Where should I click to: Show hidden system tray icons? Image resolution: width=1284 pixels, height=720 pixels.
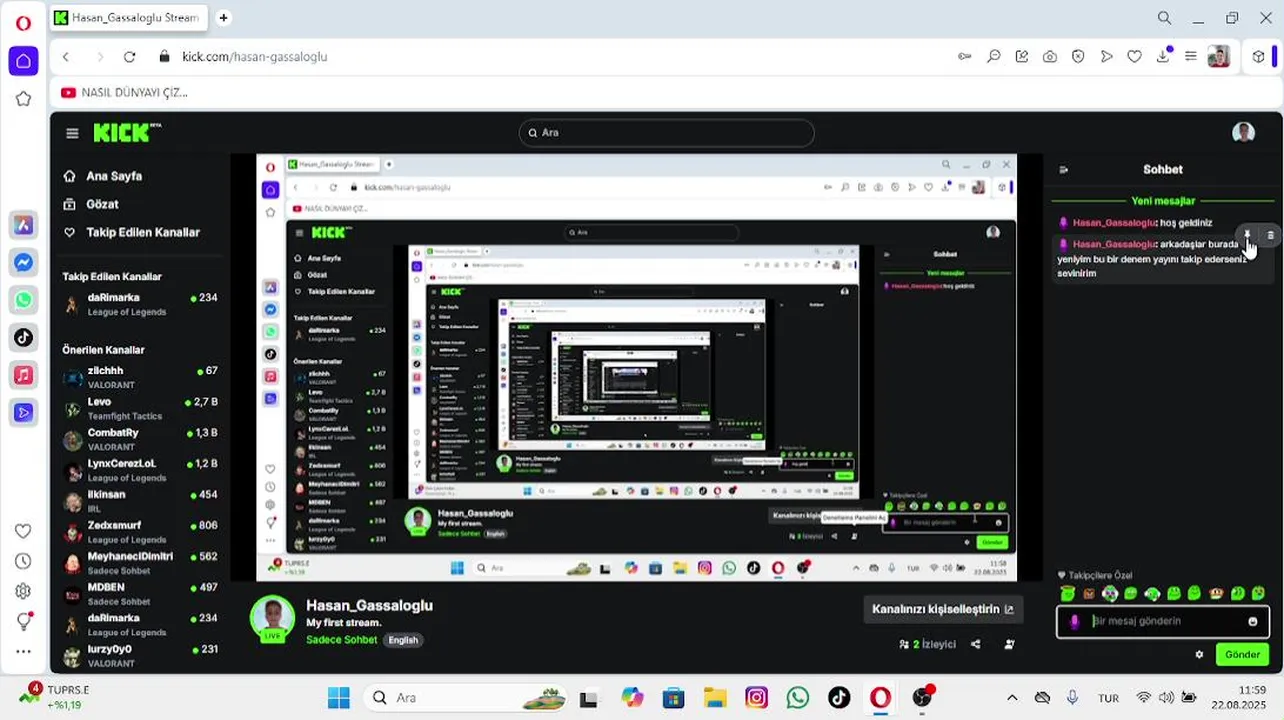[x=1012, y=698]
